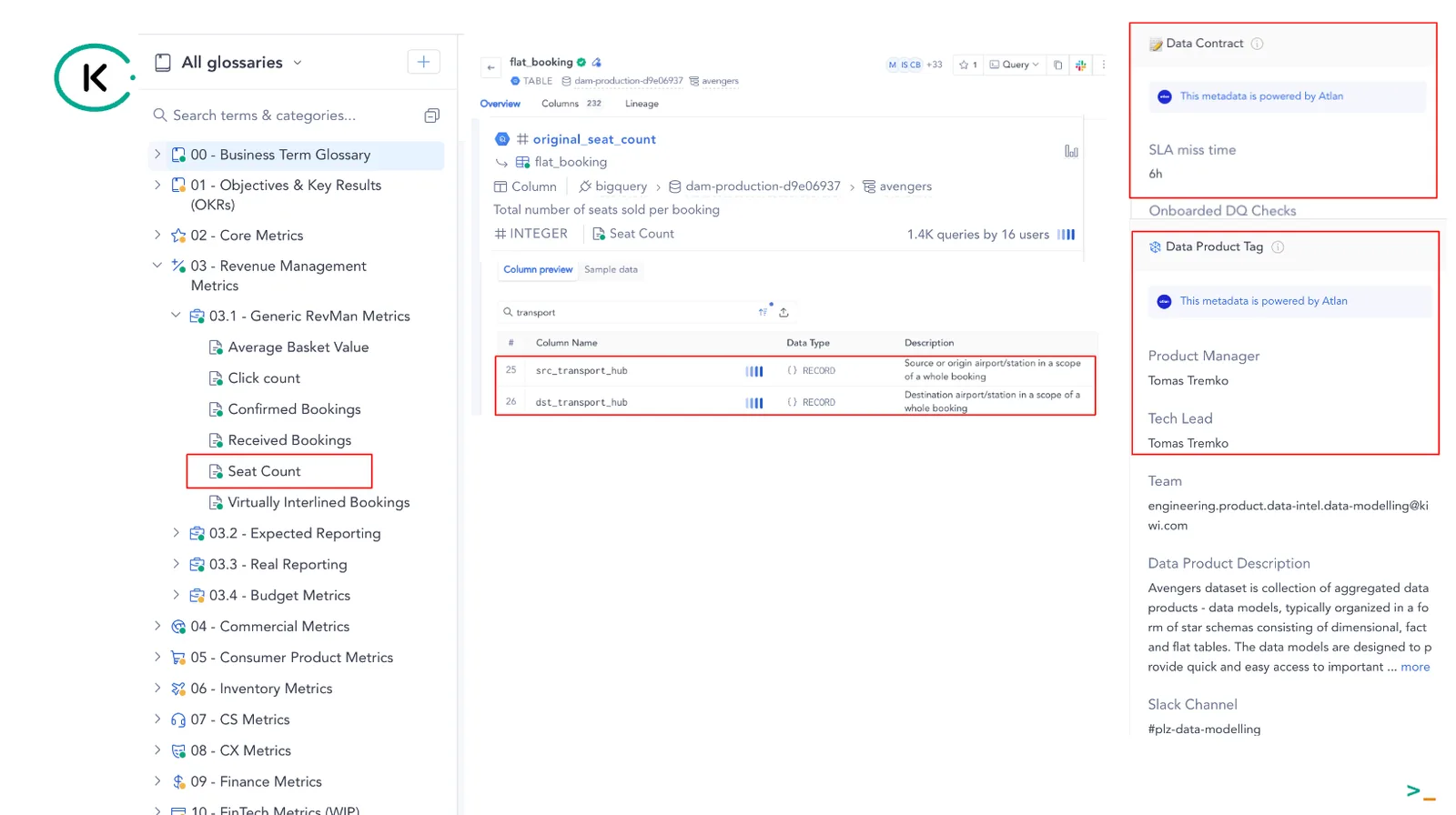The width and height of the screenshot is (1456, 815).
Task: Open 09 - Finance Metrics glossary
Action: (x=256, y=781)
